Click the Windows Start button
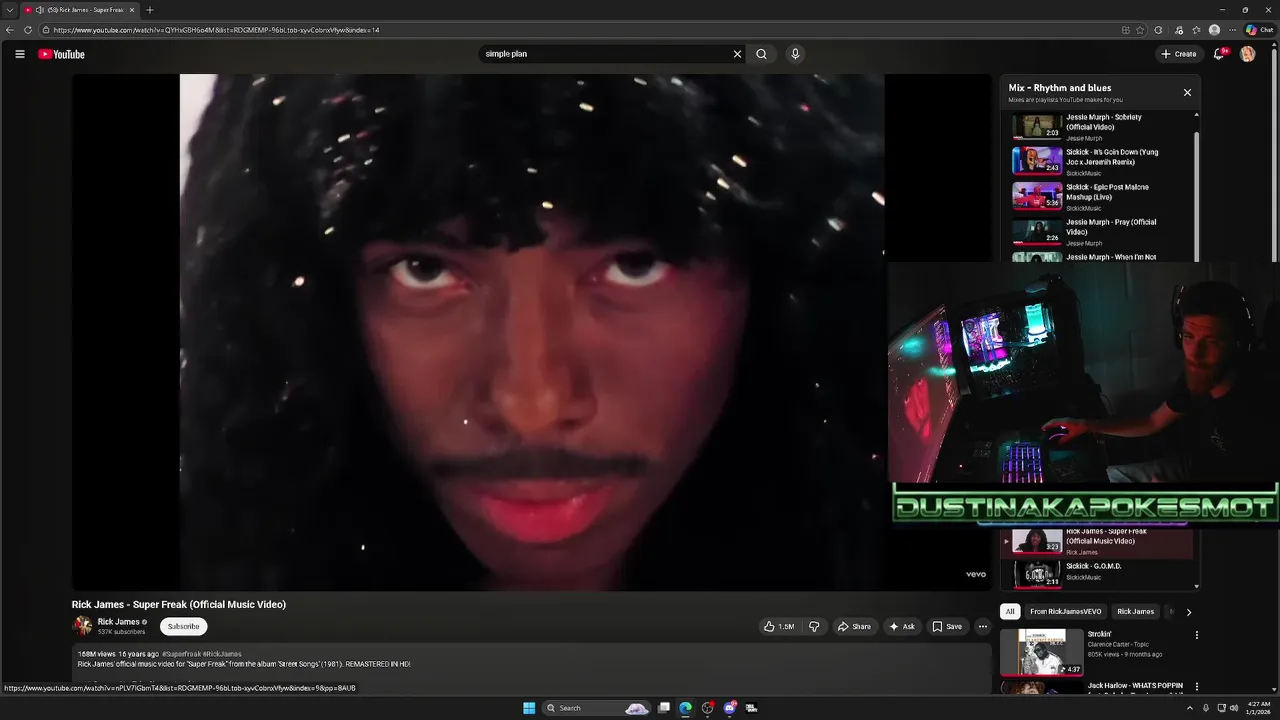 pyautogui.click(x=529, y=708)
